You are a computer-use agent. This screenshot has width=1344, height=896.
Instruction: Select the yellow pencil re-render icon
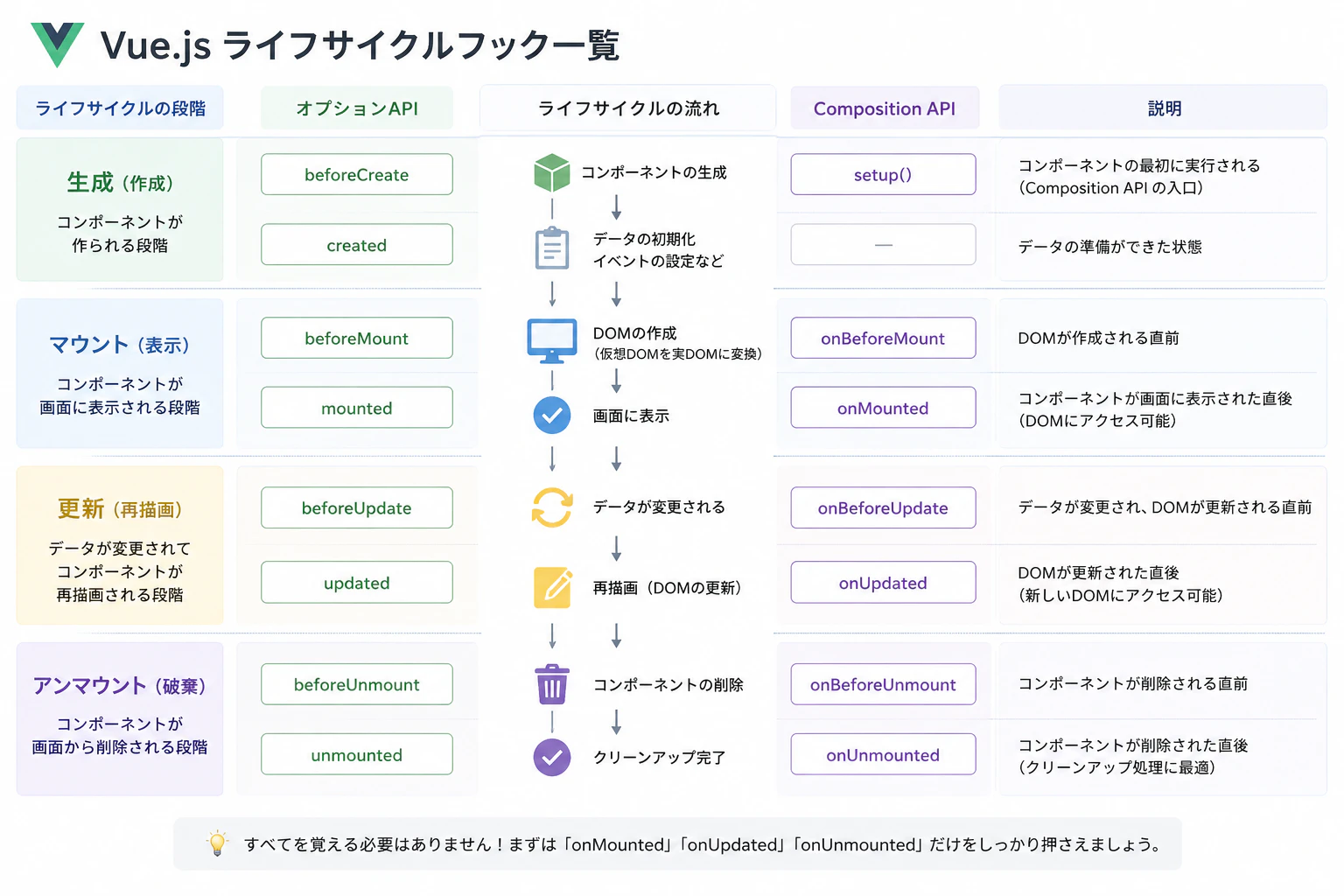click(x=553, y=587)
